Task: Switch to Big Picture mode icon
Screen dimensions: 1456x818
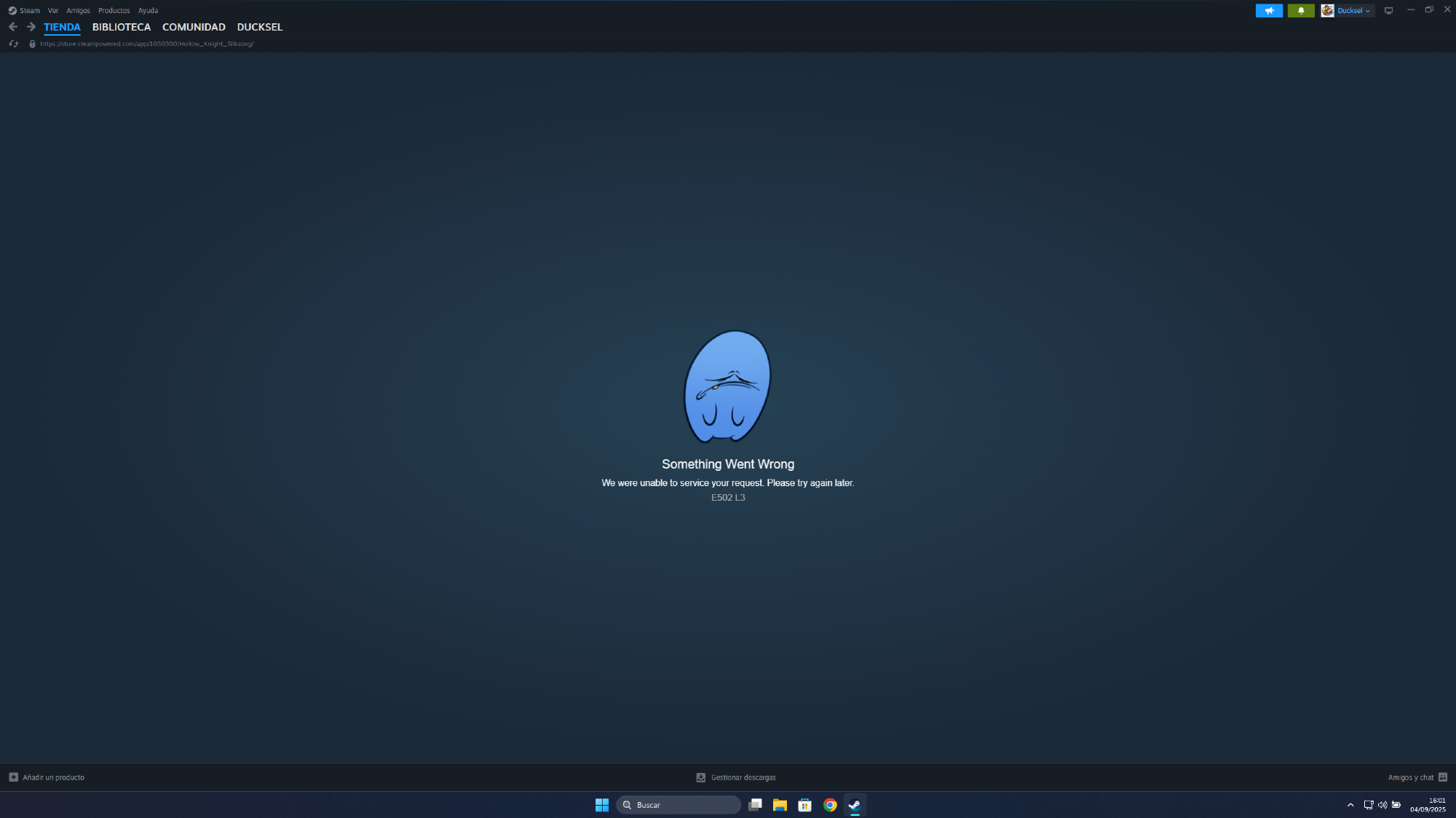Action: [1388, 11]
